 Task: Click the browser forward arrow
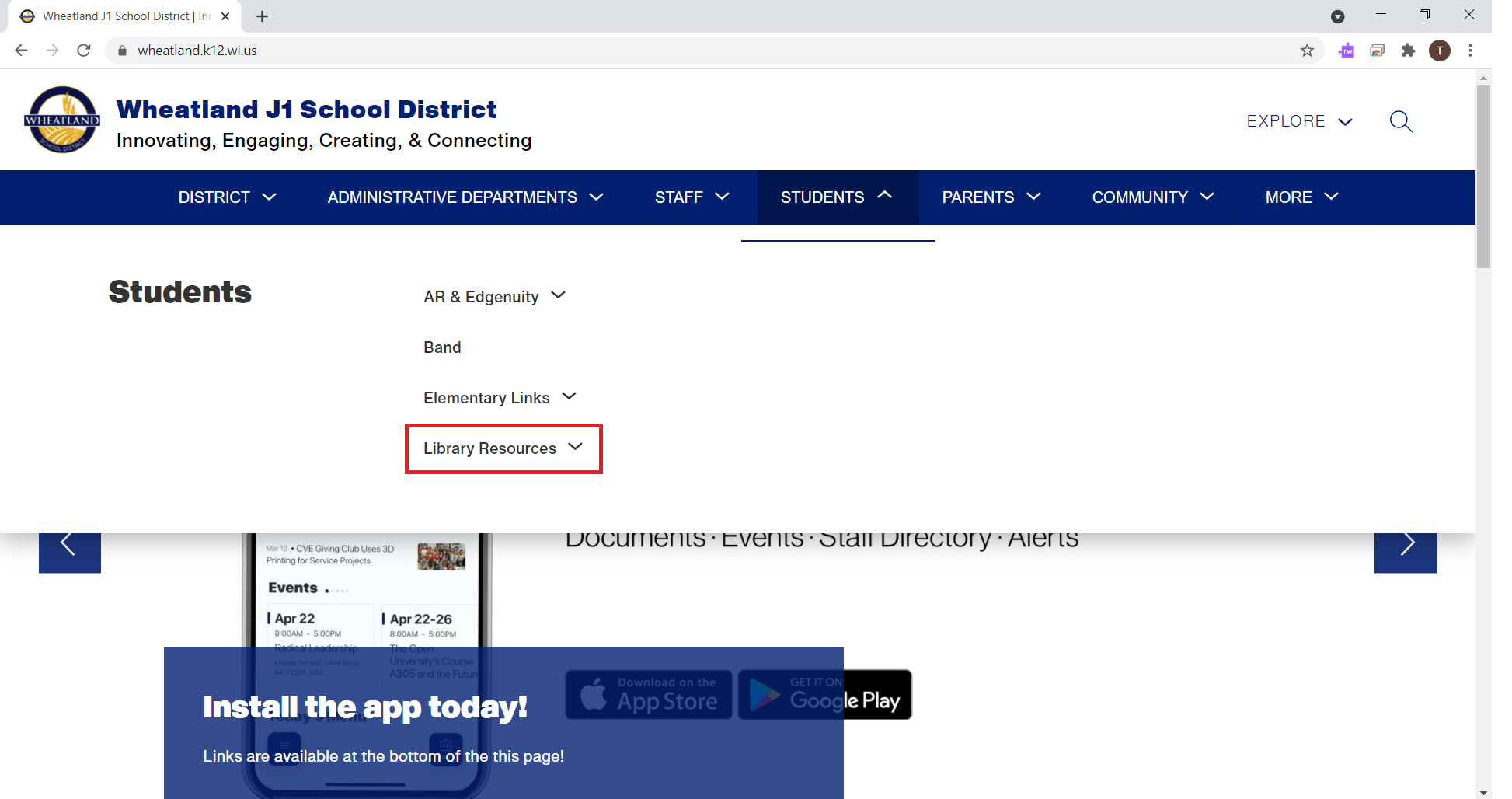tap(53, 51)
